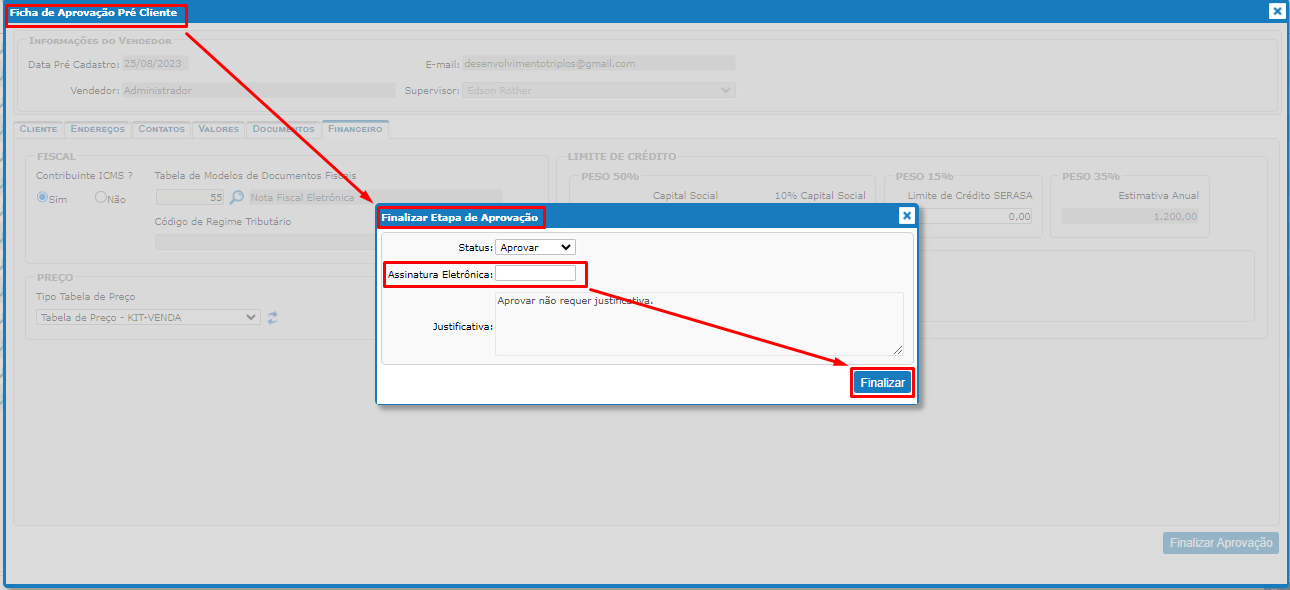The height and width of the screenshot is (590, 1290).
Task: Select the Não radio for Contribuinte ICMS
Action: tap(101, 197)
